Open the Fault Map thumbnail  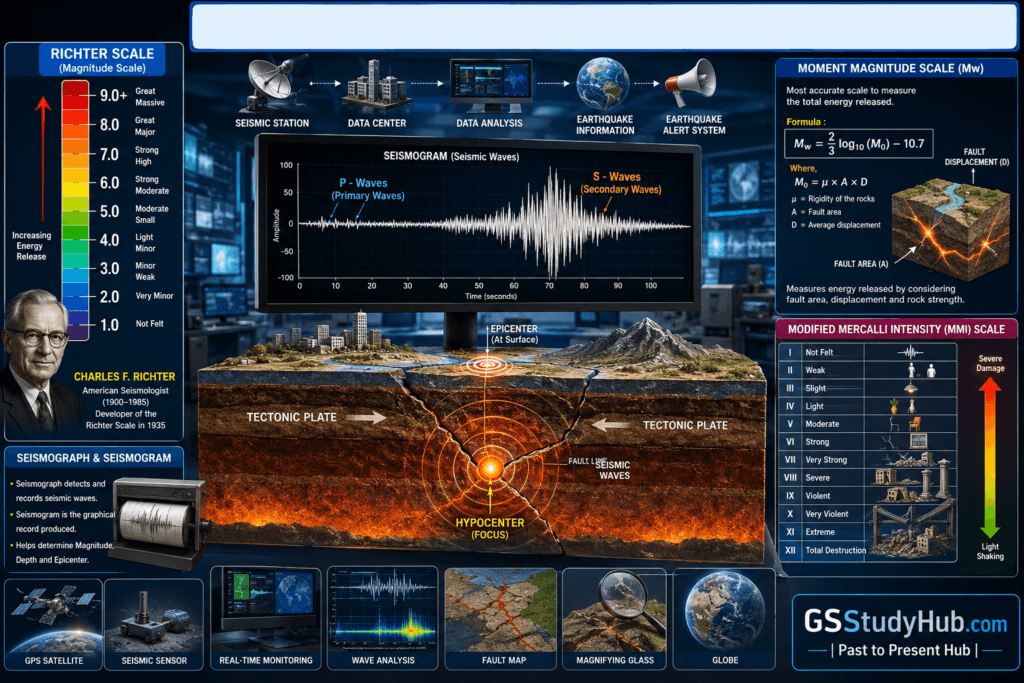(501, 618)
